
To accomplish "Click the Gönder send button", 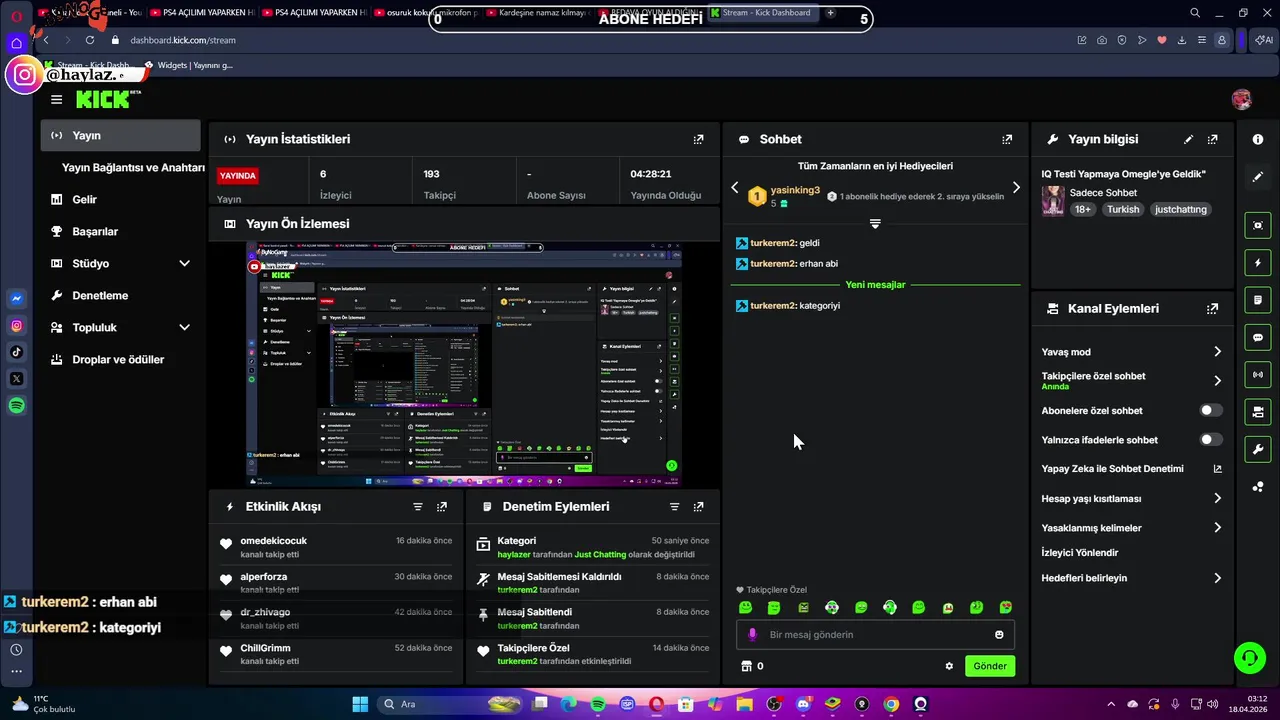I will (990, 666).
